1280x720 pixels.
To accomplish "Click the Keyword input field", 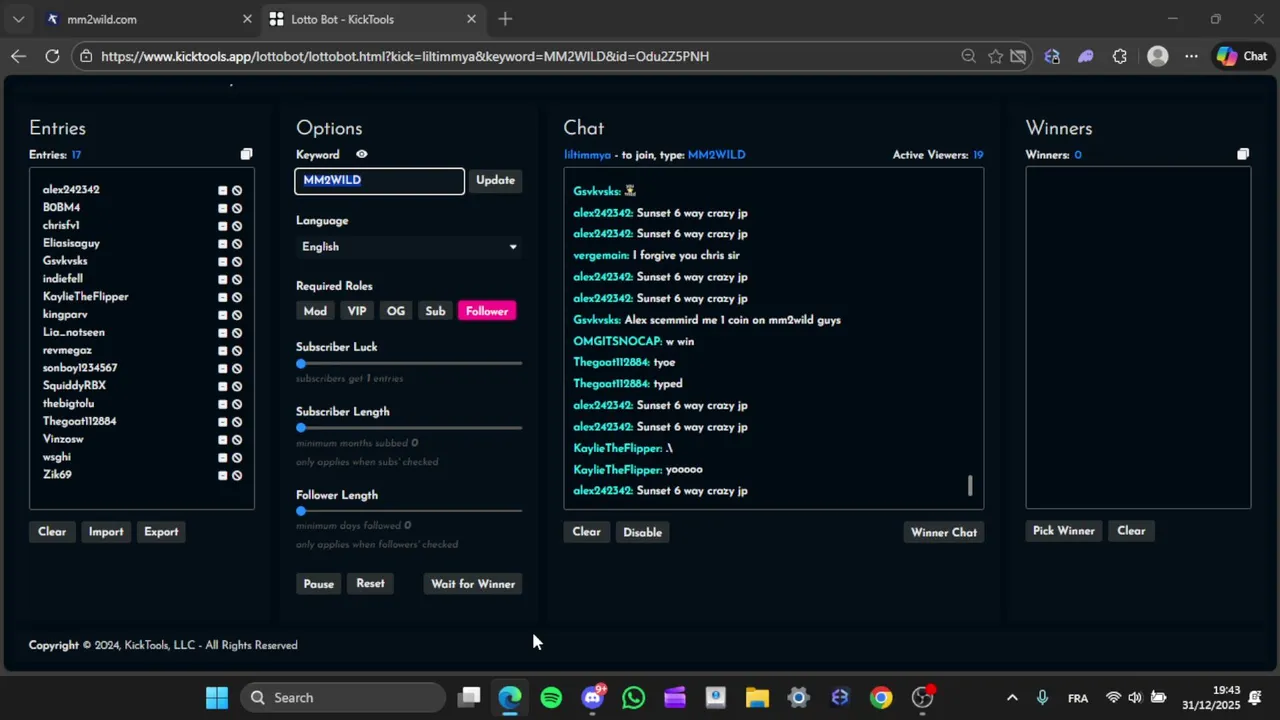I will pyautogui.click(x=380, y=181).
